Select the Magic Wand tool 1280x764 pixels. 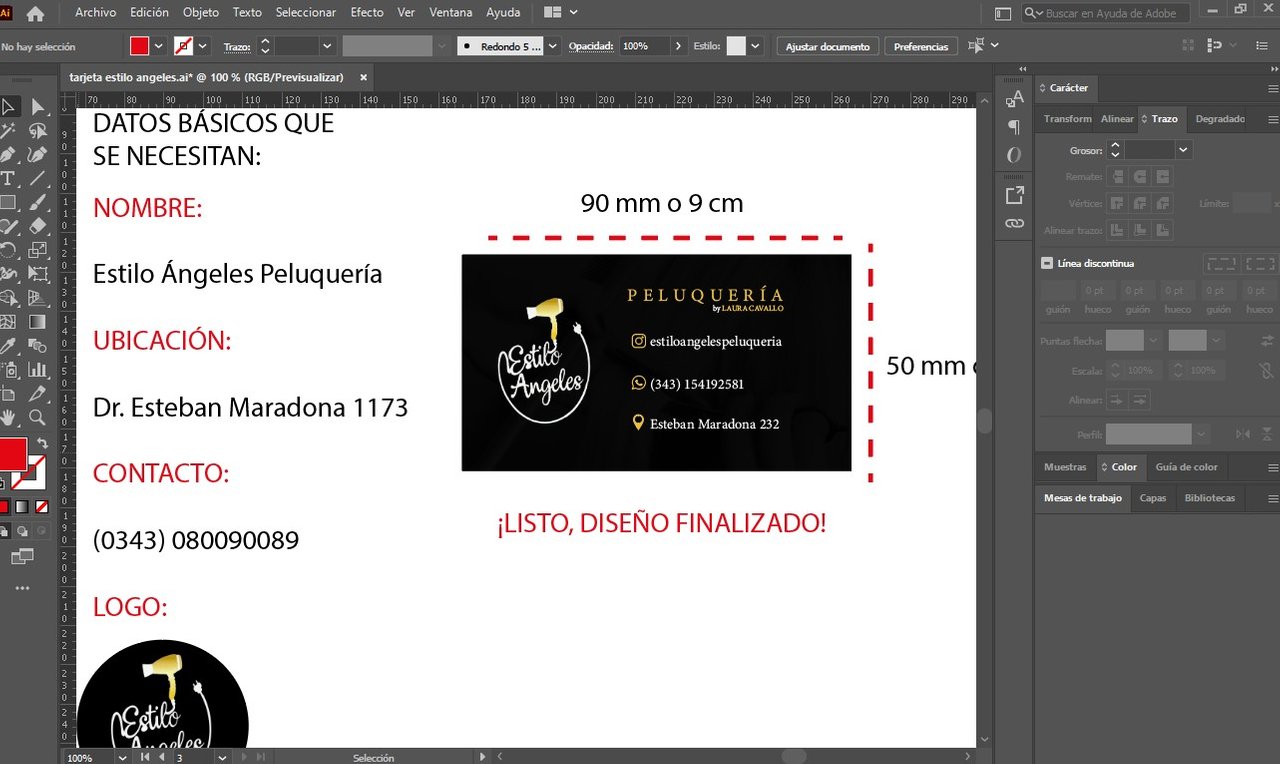(8, 131)
